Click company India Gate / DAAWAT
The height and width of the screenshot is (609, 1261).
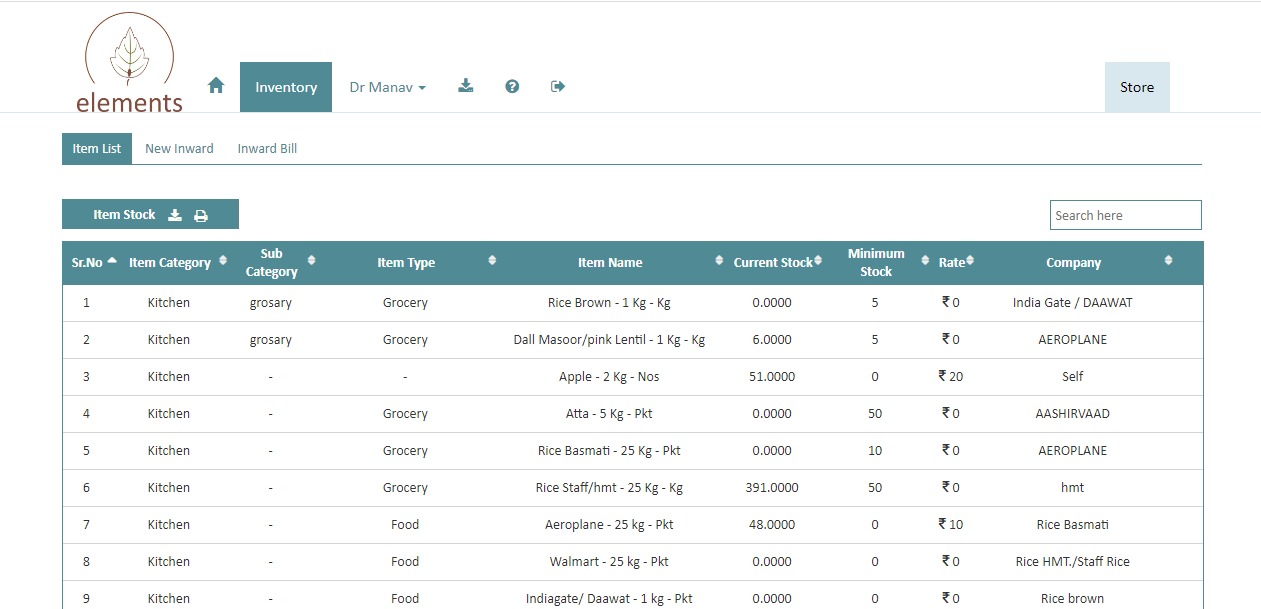(1073, 303)
